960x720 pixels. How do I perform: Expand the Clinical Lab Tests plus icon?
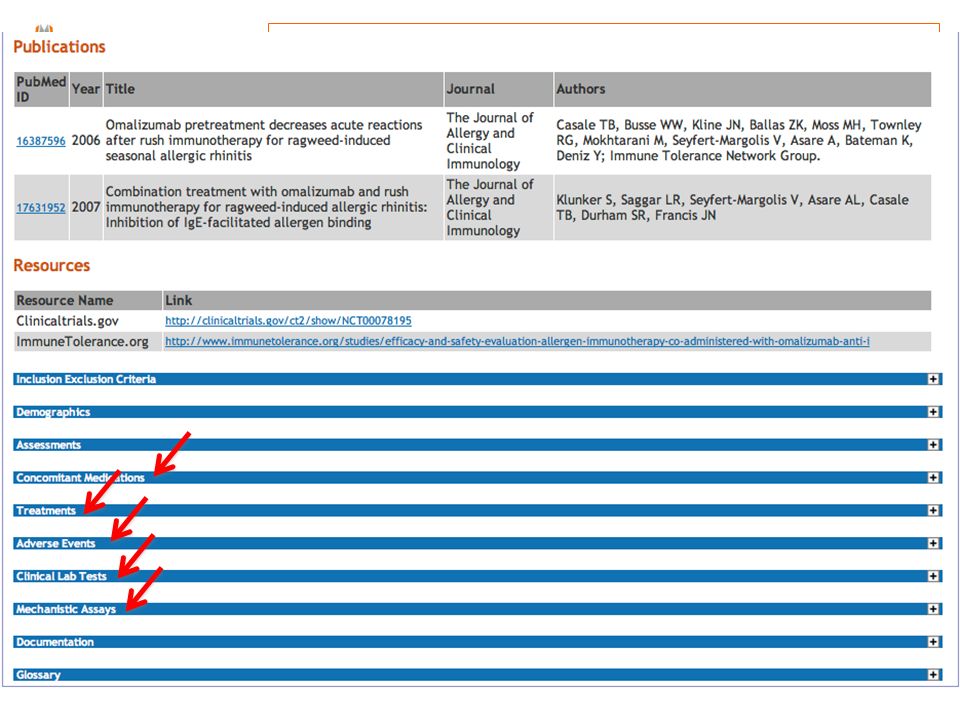pyautogui.click(x=933, y=576)
